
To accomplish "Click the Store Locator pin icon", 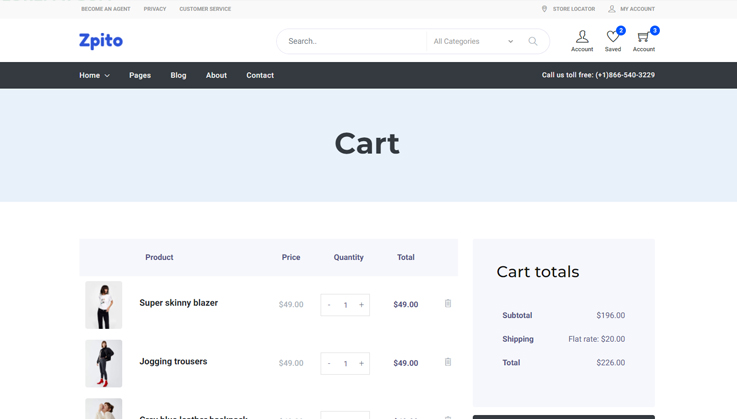I will (545, 9).
